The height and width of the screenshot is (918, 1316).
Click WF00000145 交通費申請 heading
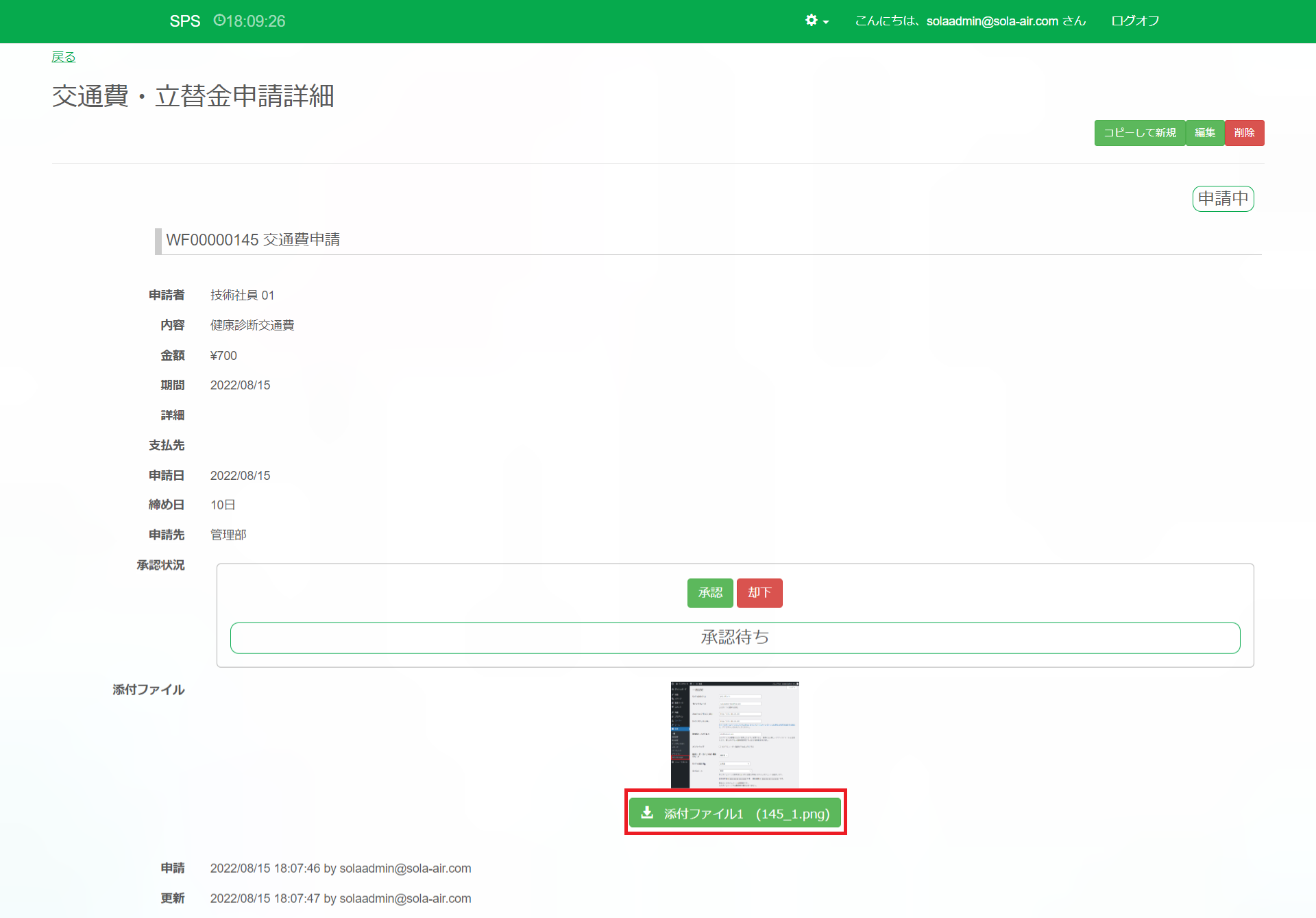coord(253,240)
